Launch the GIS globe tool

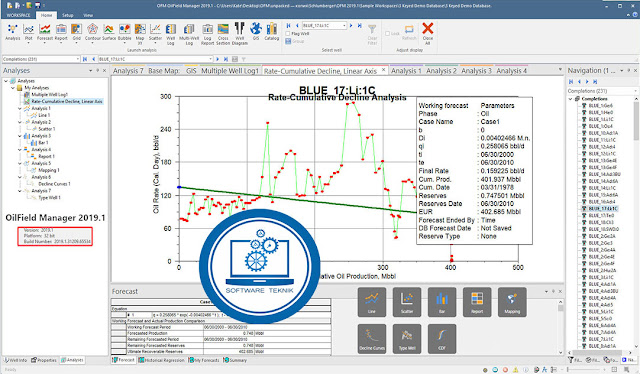256,31
